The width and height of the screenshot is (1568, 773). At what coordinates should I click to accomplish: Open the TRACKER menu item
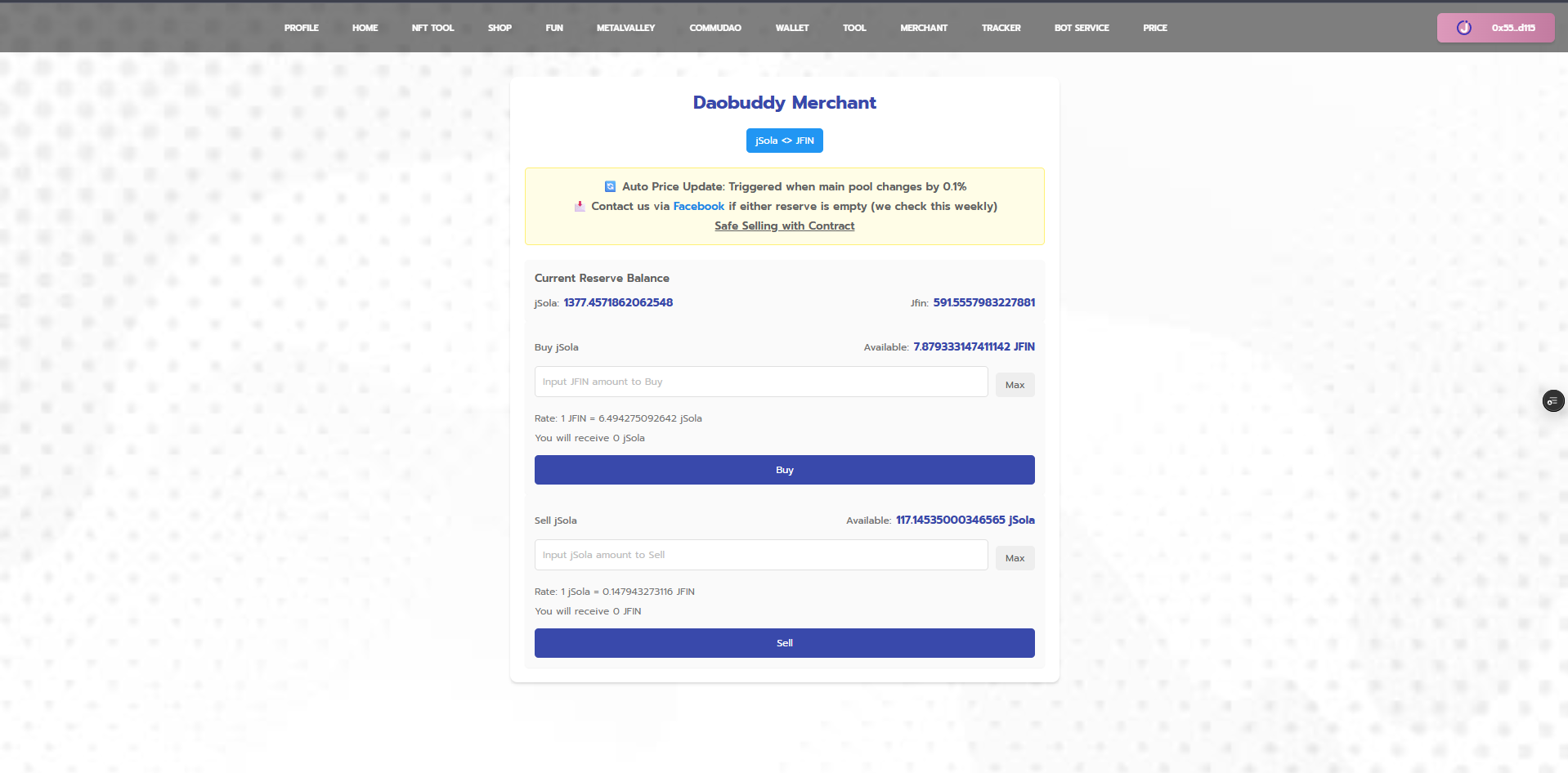click(1001, 28)
